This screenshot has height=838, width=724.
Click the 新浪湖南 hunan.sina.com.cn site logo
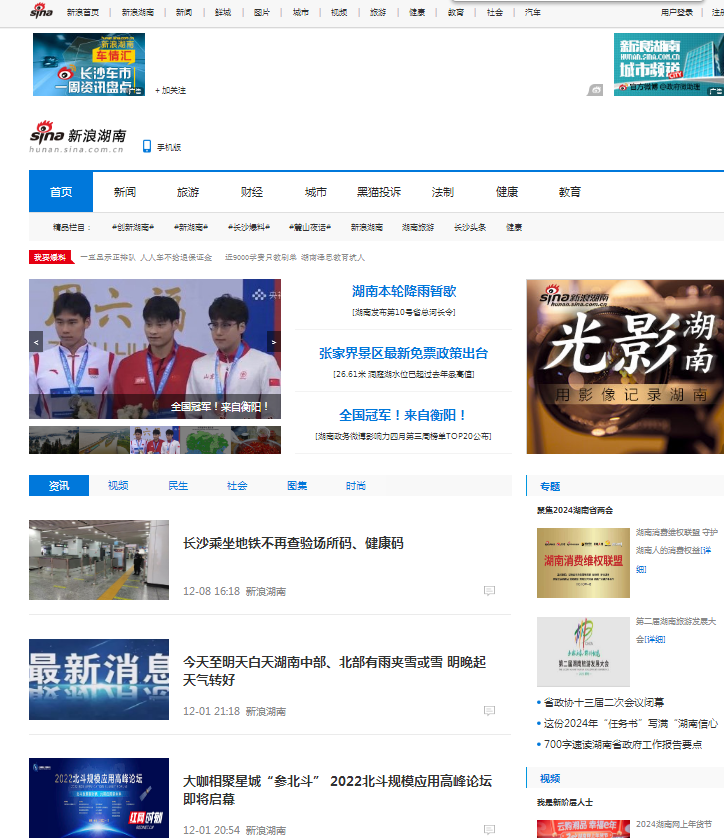coord(78,137)
